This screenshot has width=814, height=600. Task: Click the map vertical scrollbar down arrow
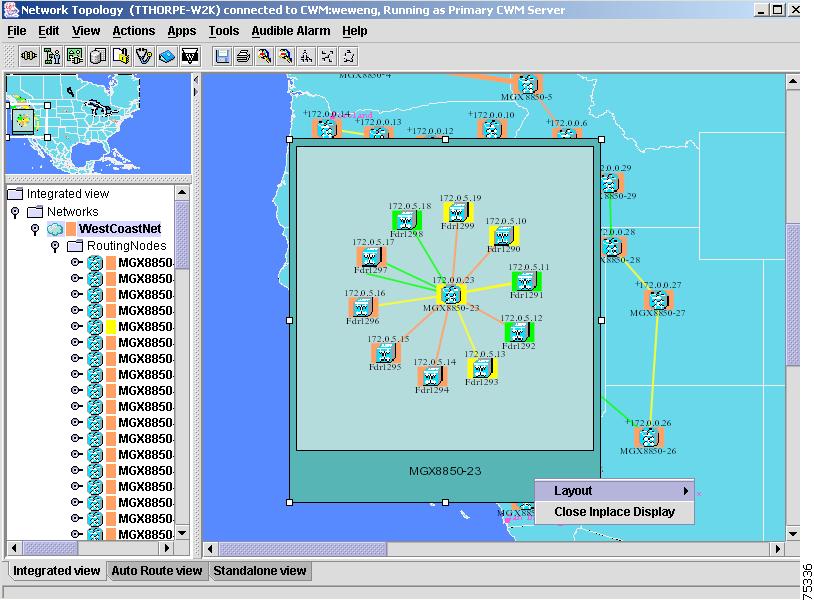click(x=792, y=534)
